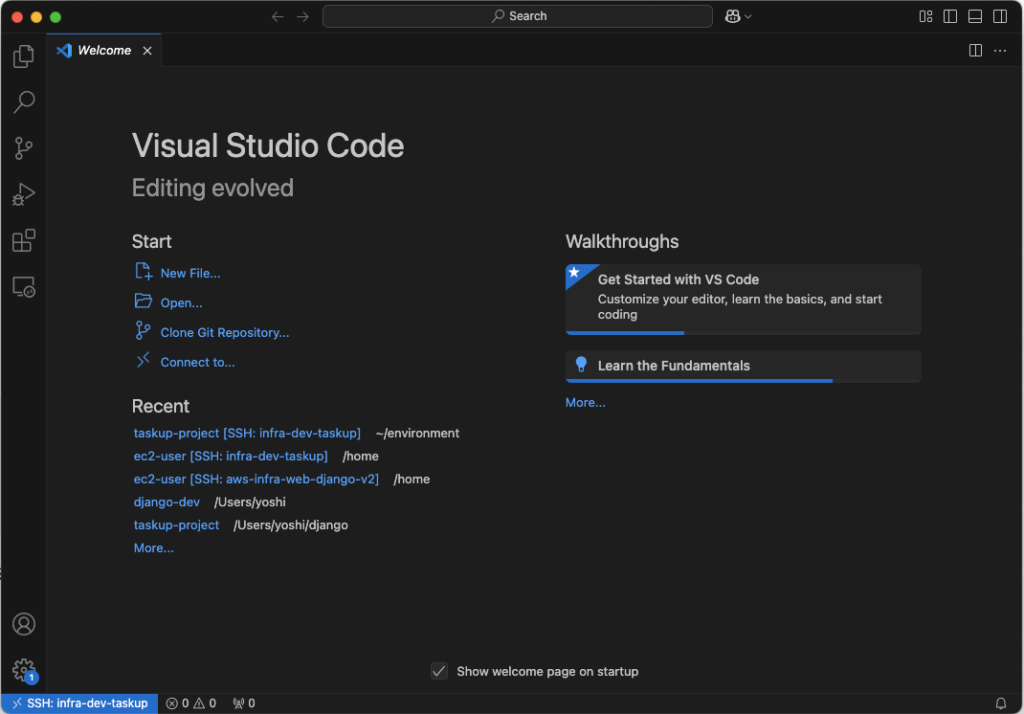Open recent project taskup-project over SSH
The image size is (1024, 714).
pyautogui.click(x=247, y=433)
